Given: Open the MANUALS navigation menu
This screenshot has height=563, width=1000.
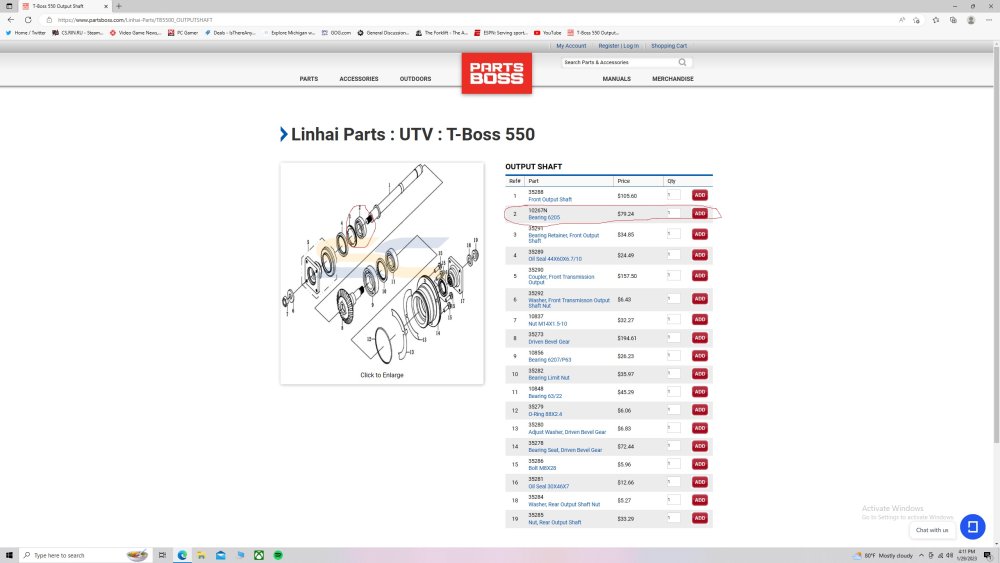Looking at the screenshot, I should pos(617,79).
